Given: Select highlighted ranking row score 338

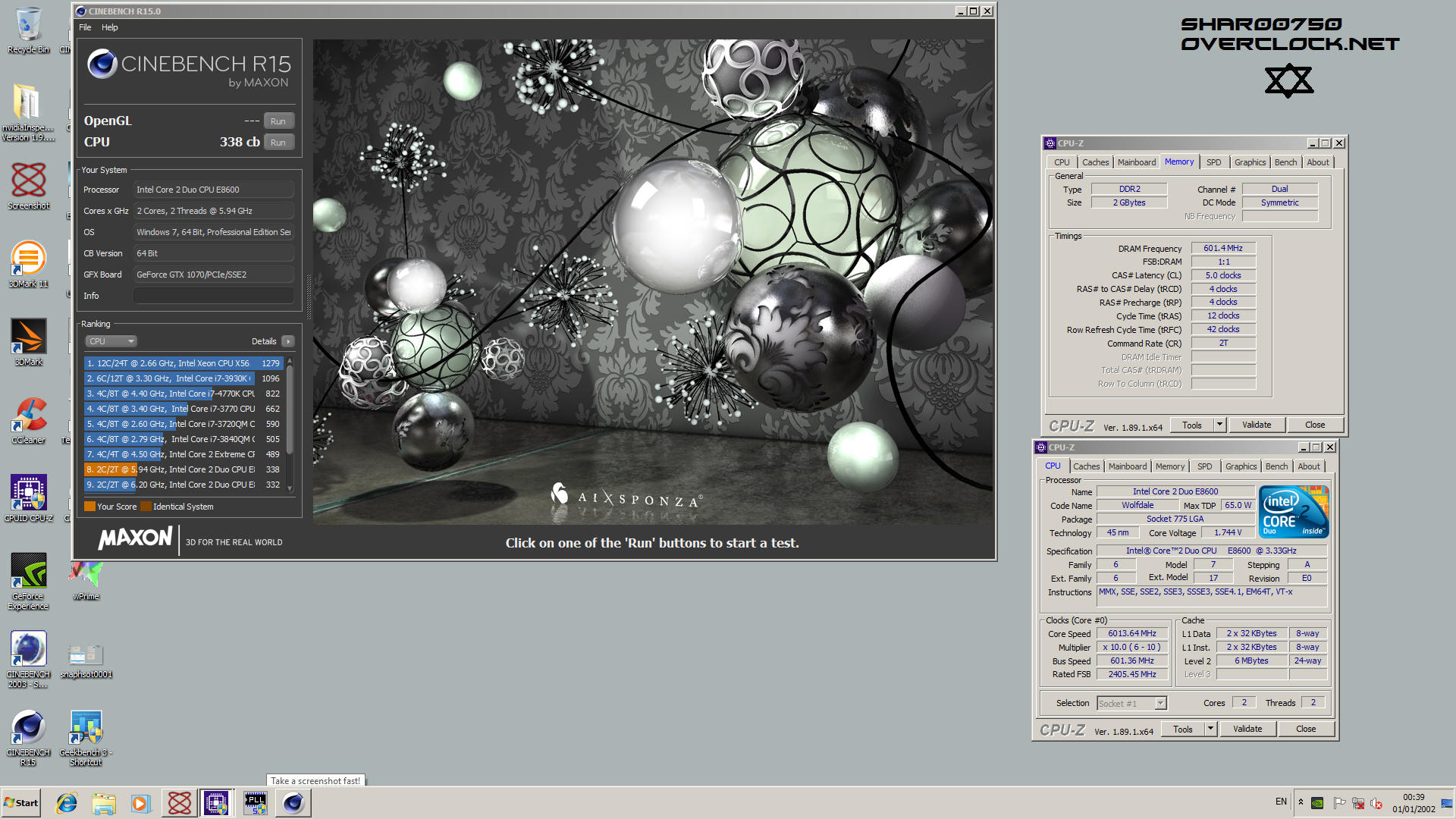Looking at the screenshot, I should pos(184,469).
